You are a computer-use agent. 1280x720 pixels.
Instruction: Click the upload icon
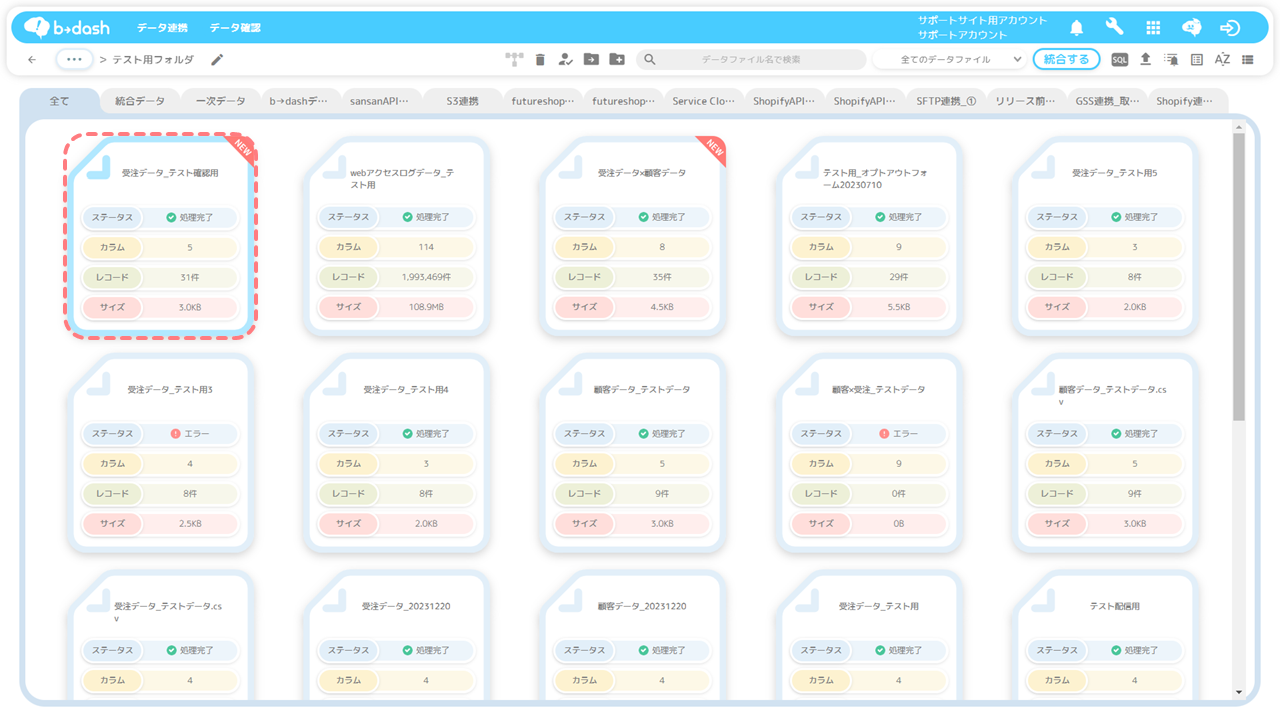(x=1146, y=60)
